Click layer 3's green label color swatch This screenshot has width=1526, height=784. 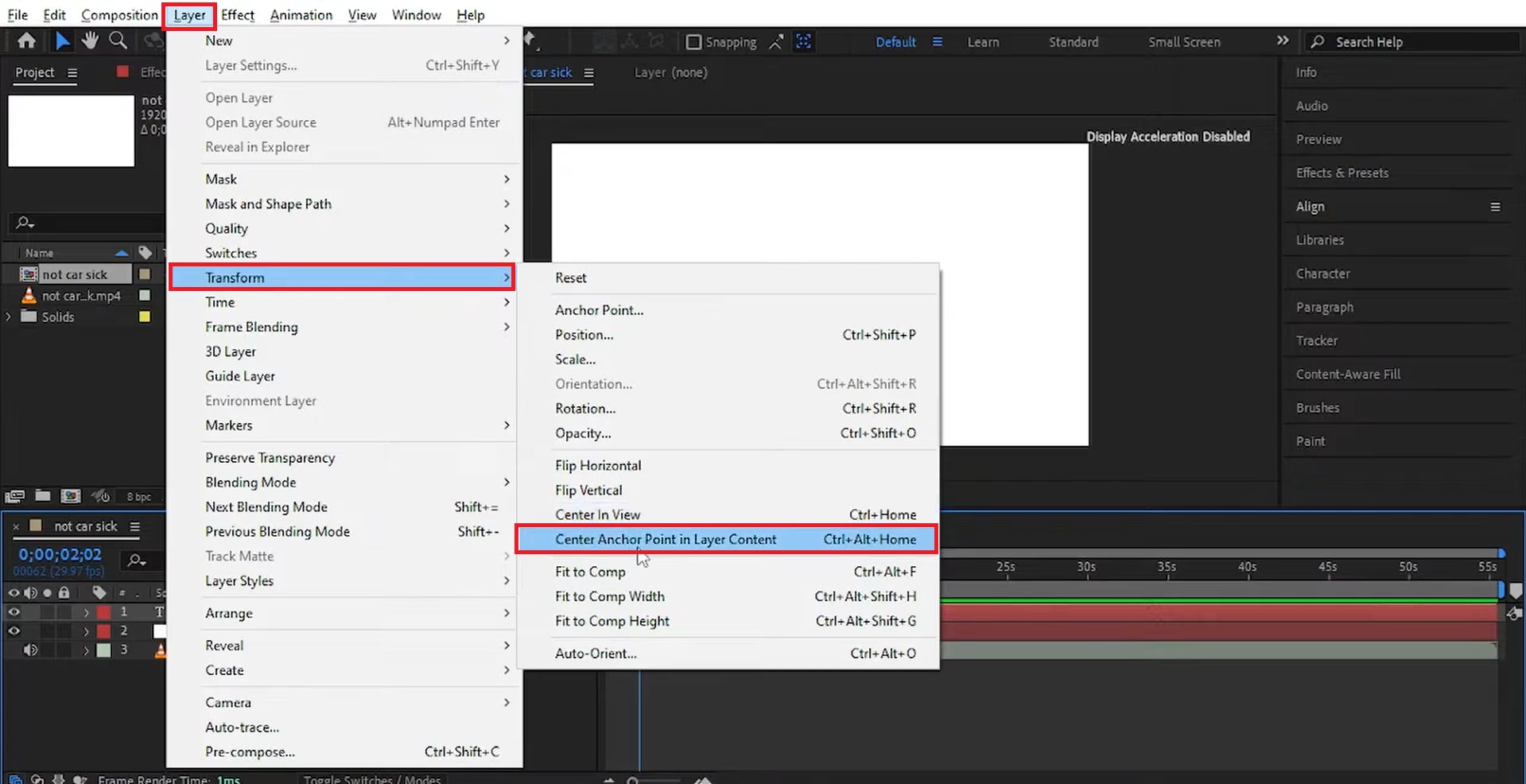[x=104, y=650]
